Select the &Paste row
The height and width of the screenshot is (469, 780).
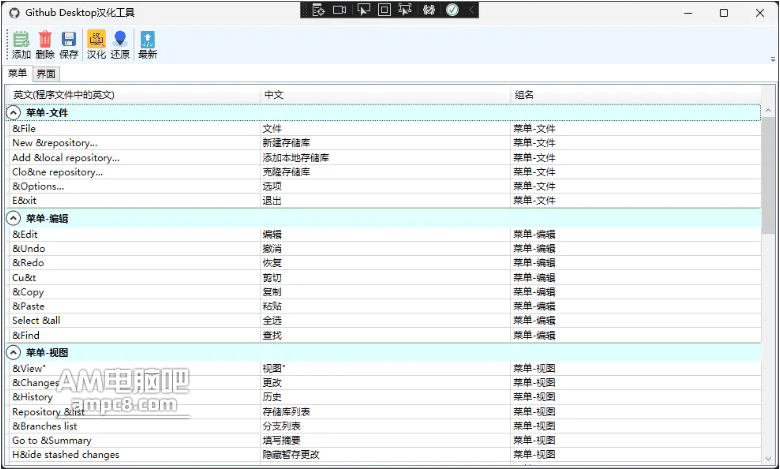tap(384, 306)
